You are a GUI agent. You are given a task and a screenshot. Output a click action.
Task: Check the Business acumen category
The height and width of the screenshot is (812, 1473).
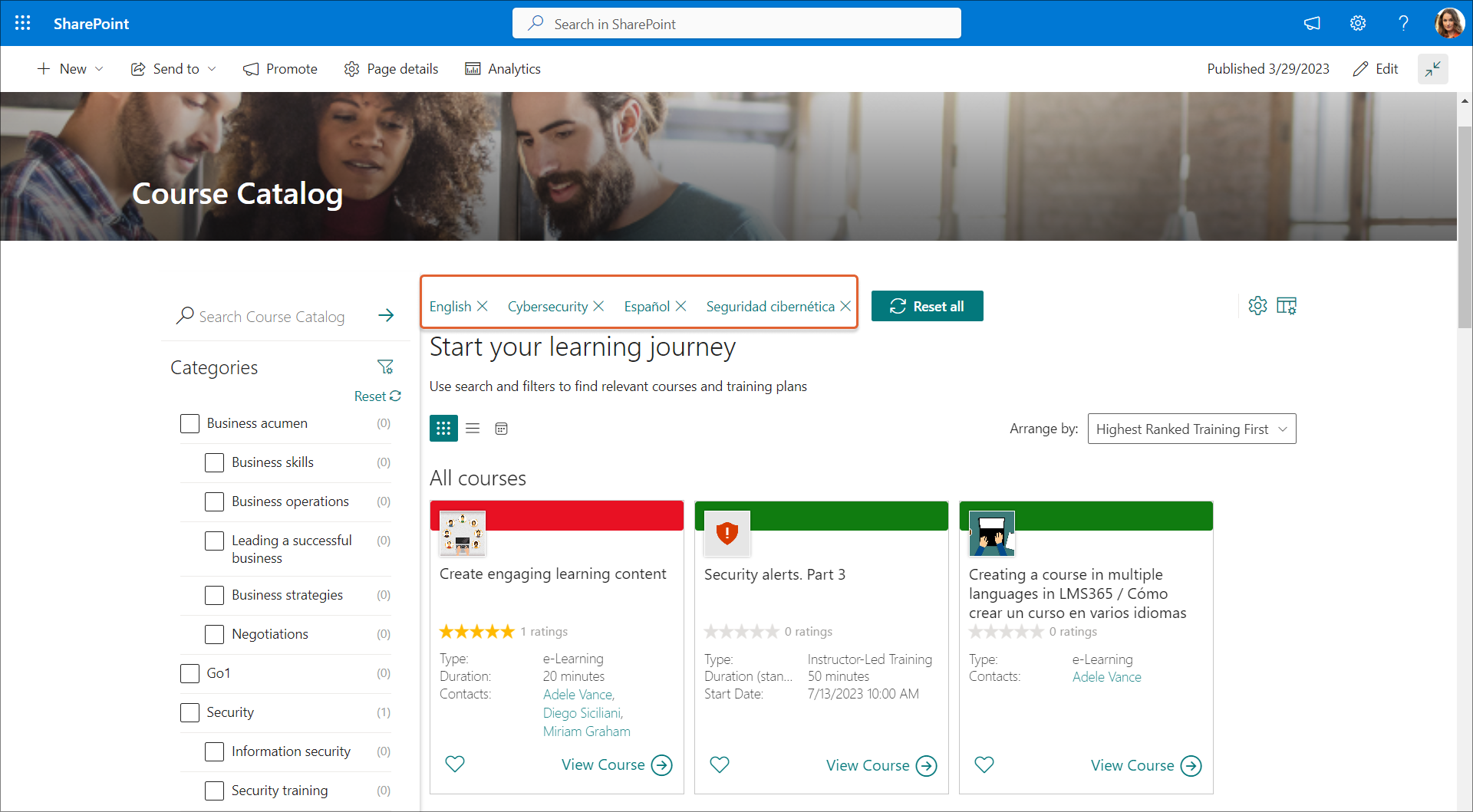tap(189, 423)
